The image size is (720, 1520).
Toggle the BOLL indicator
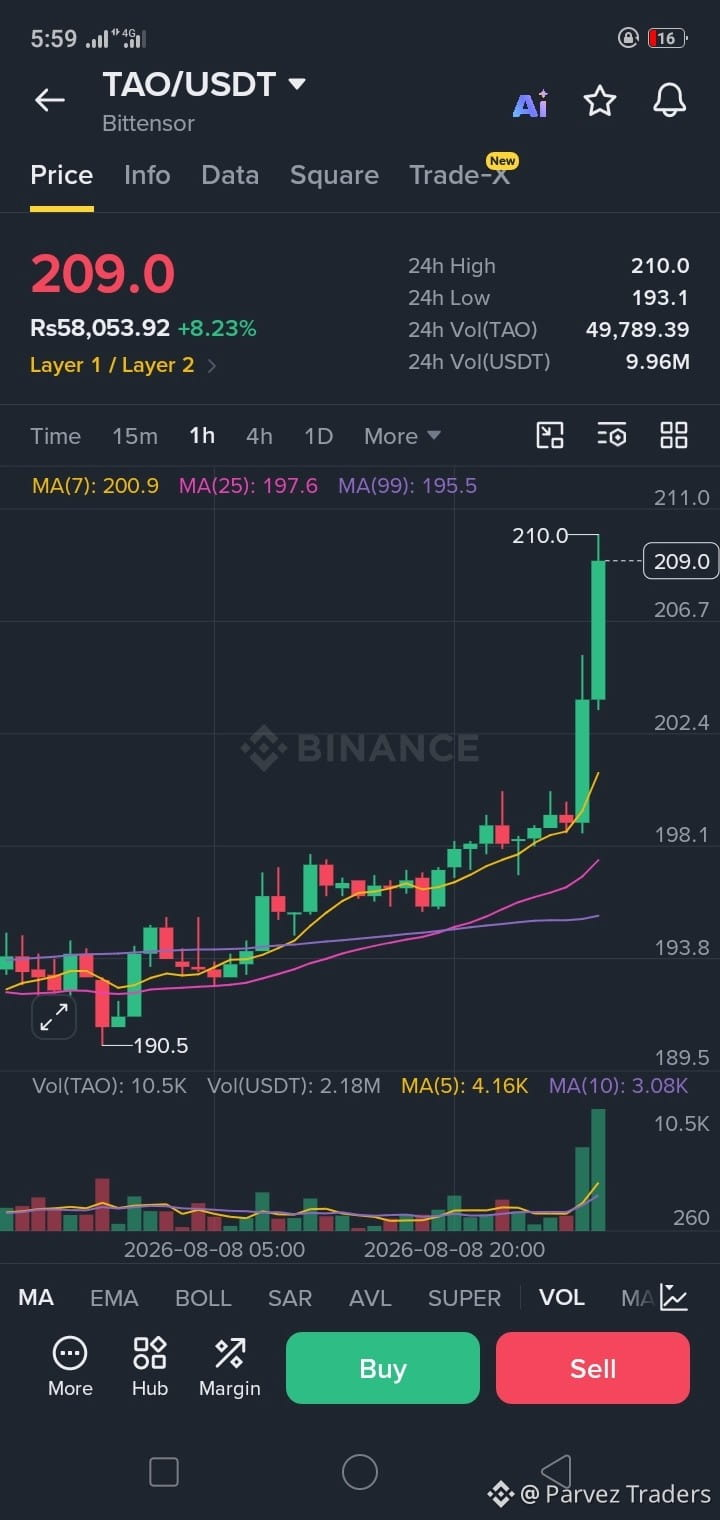coord(203,1298)
